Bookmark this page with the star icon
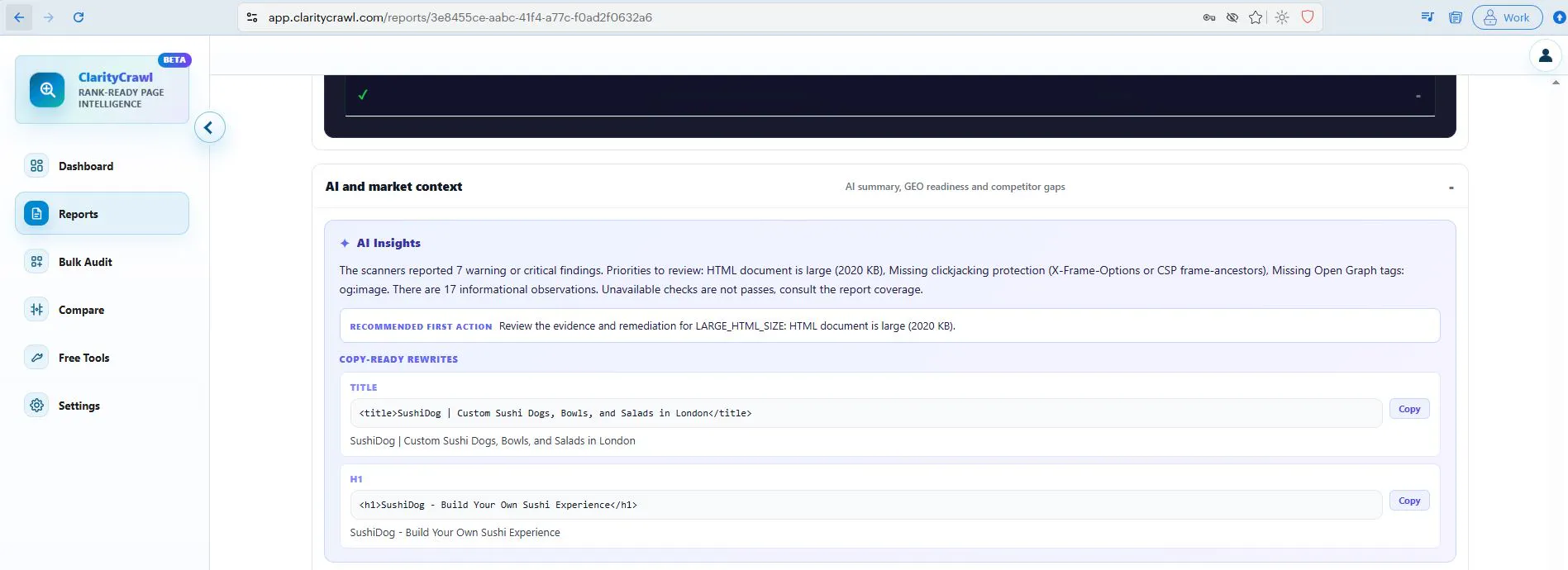 (1256, 17)
